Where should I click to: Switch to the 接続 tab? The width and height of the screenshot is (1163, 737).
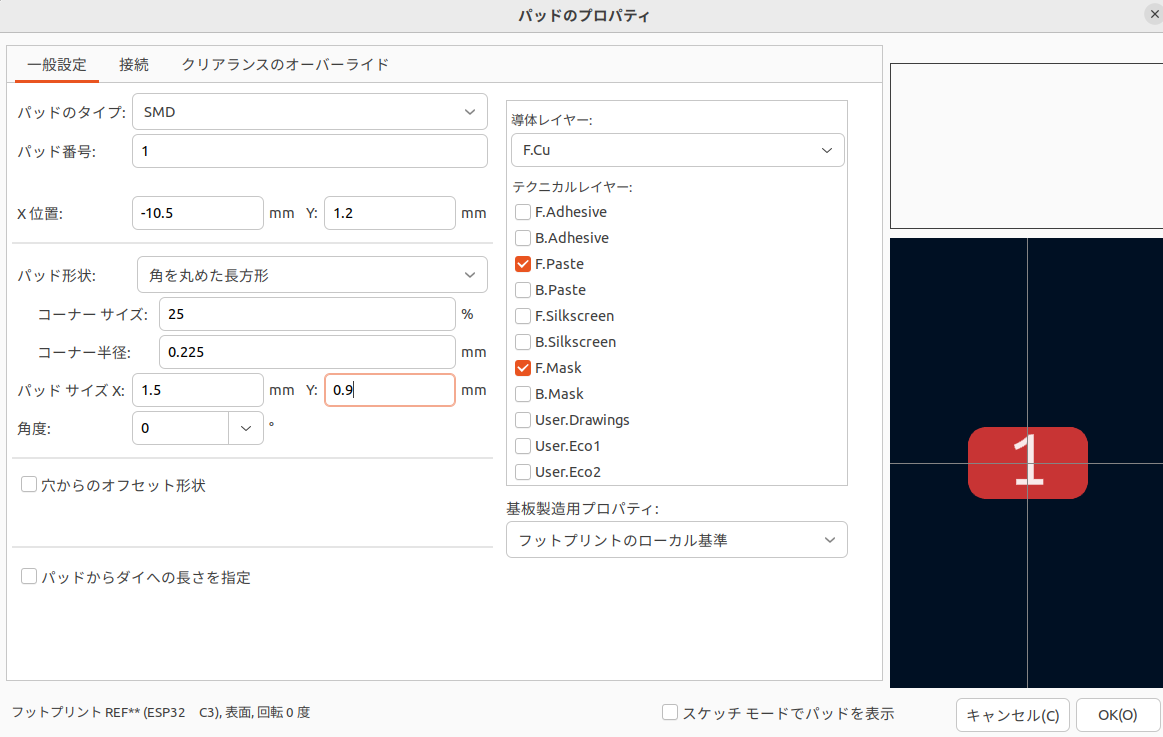134,64
